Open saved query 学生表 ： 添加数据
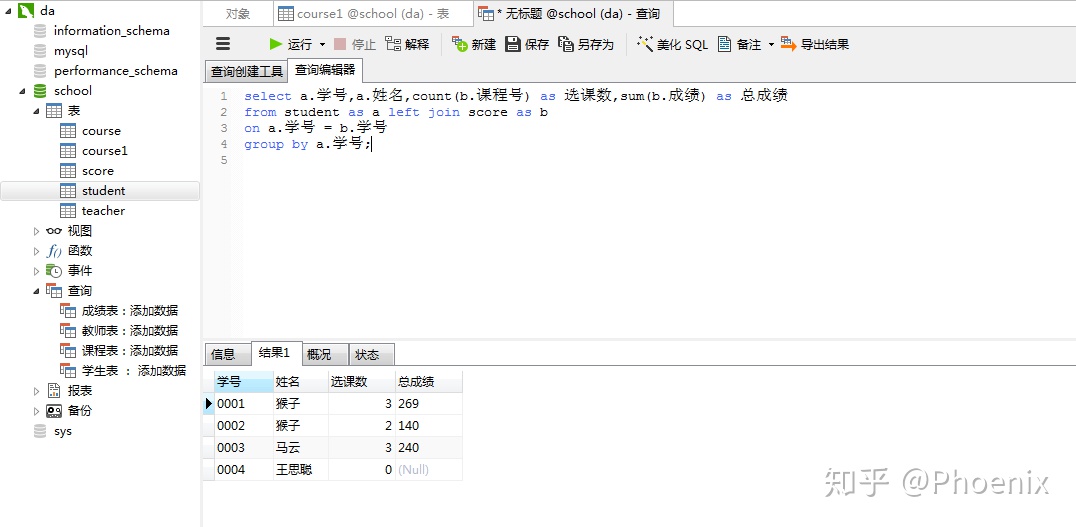This screenshot has width=1076, height=527. pos(134,371)
